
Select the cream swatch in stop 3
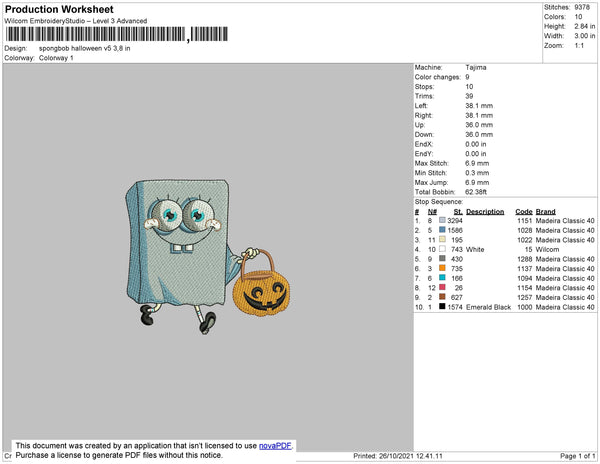pyautogui.click(x=442, y=239)
